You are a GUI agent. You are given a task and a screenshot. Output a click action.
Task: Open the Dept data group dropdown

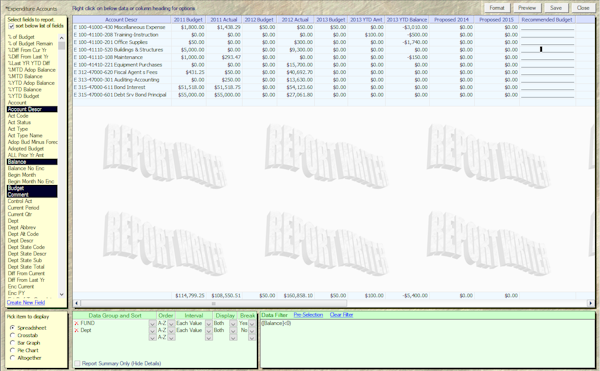pyautogui.click(x=152, y=330)
